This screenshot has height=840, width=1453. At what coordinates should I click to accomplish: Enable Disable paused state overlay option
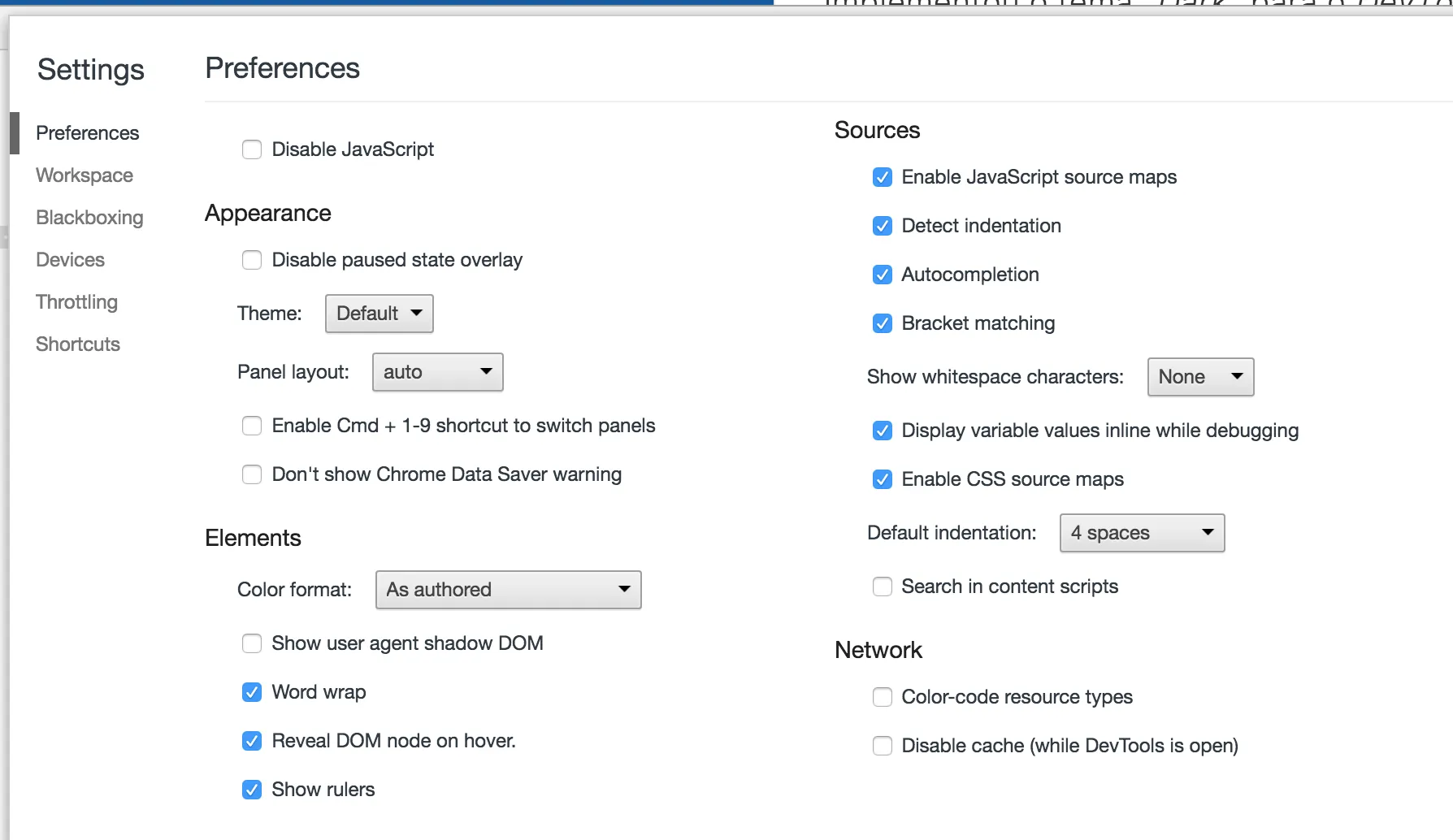coord(252,260)
